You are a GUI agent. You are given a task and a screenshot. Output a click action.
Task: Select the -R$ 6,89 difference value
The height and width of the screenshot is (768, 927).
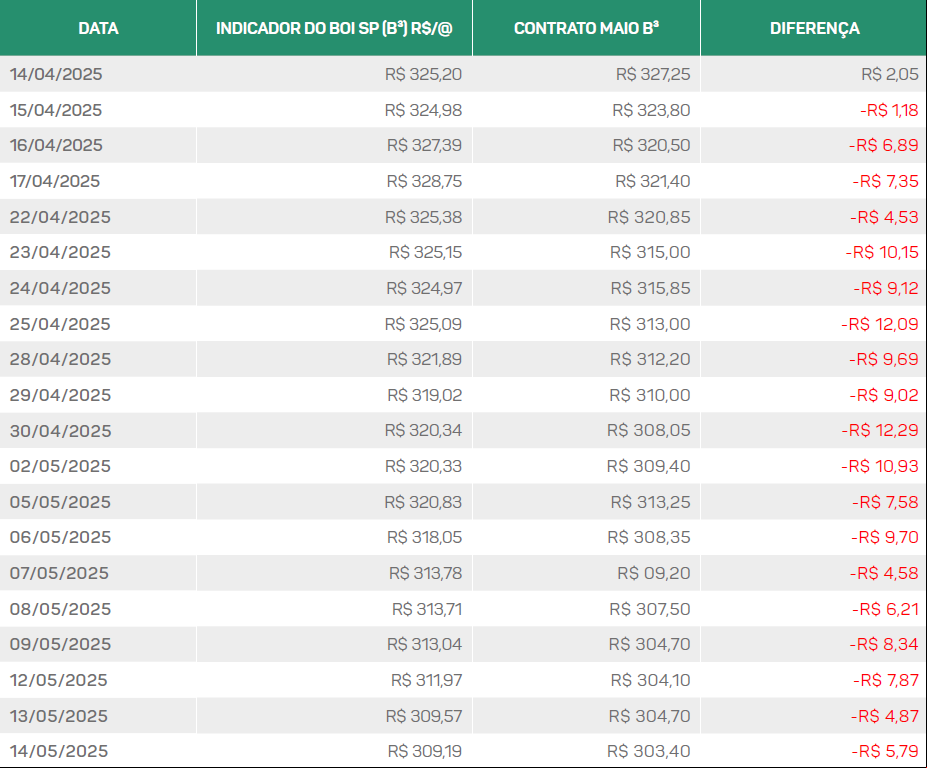[884, 145]
